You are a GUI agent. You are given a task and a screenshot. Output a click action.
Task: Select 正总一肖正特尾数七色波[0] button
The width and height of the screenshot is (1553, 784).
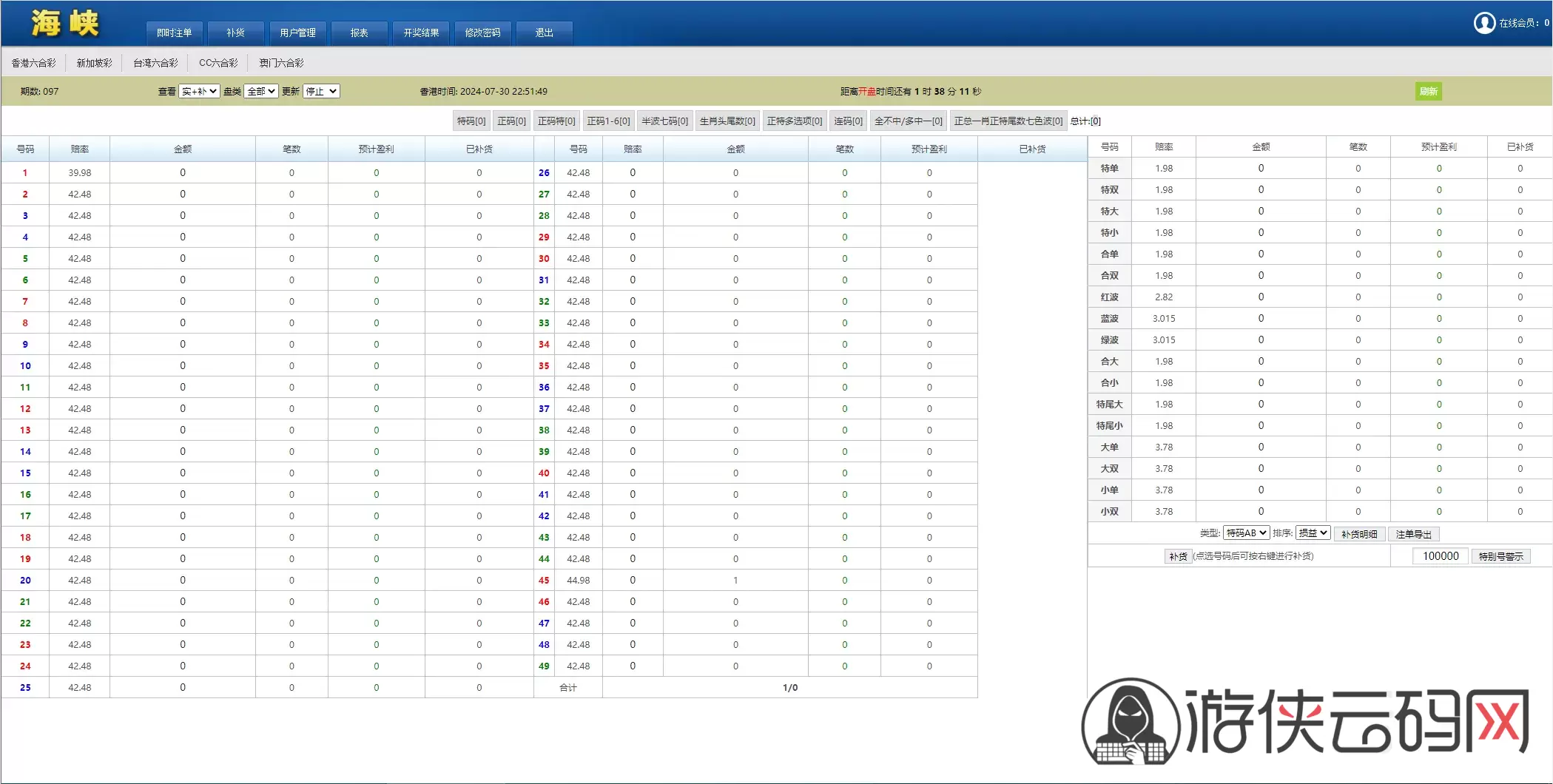tap(1008, 121)
